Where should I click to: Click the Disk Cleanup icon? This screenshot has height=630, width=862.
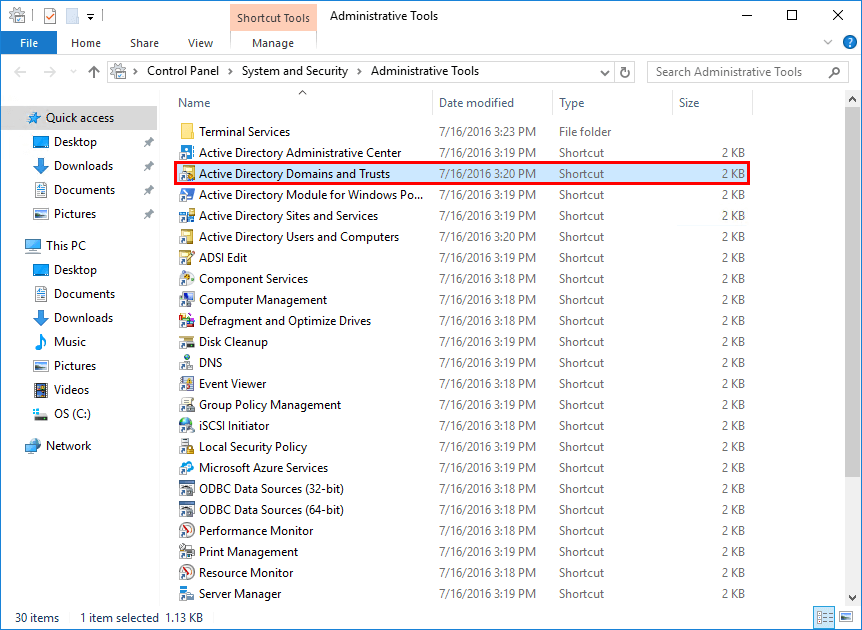click(187, 342)
